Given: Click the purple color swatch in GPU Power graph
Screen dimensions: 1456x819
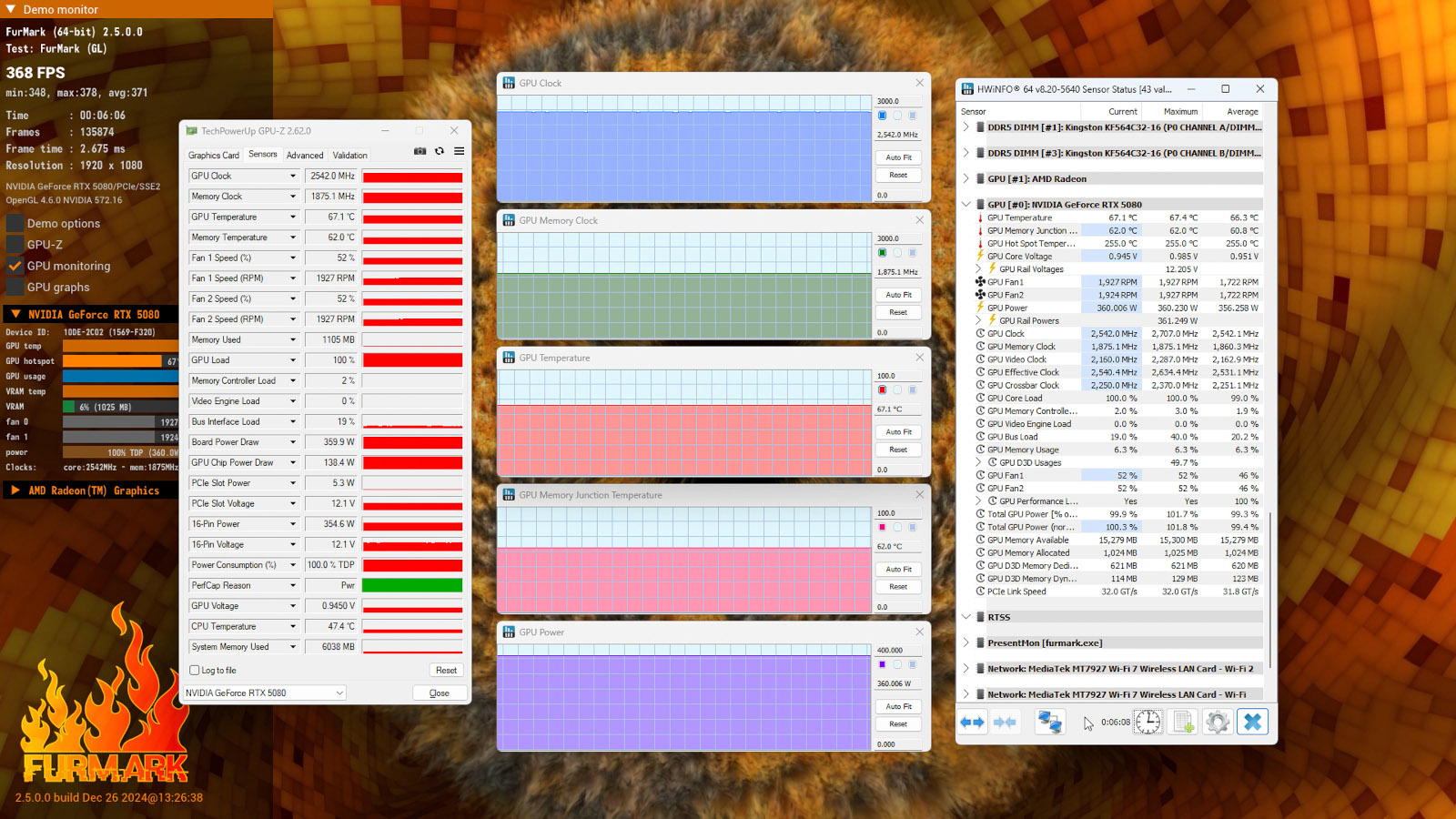Looking at the screenshot, I should point(882,665).
